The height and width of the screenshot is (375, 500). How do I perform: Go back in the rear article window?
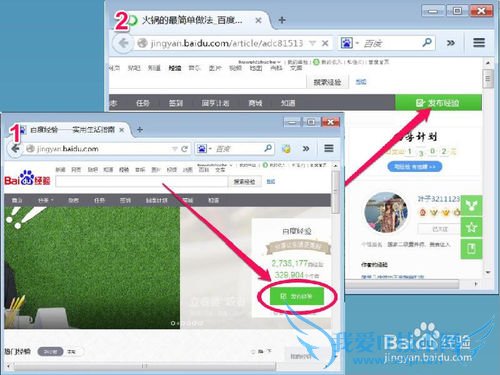pyautogui.click(x=123, y=43)
